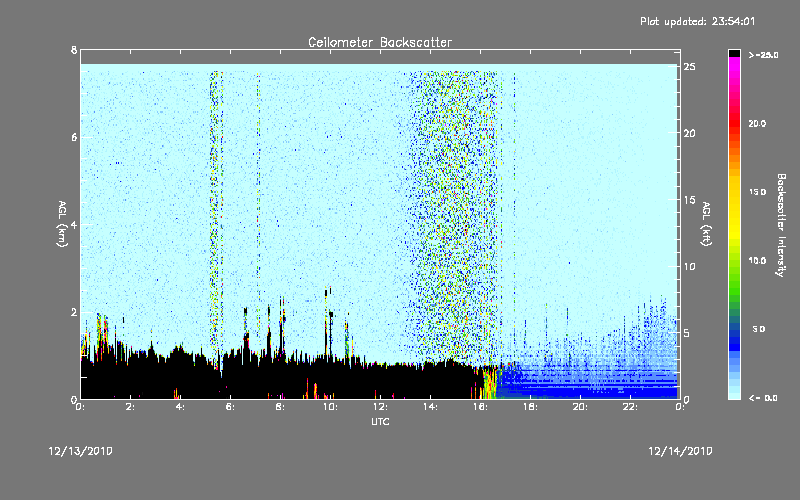Viewport: 800px width, 500px height.
Task: Pick the black top segment of colorbar
Action: (734, 53)
